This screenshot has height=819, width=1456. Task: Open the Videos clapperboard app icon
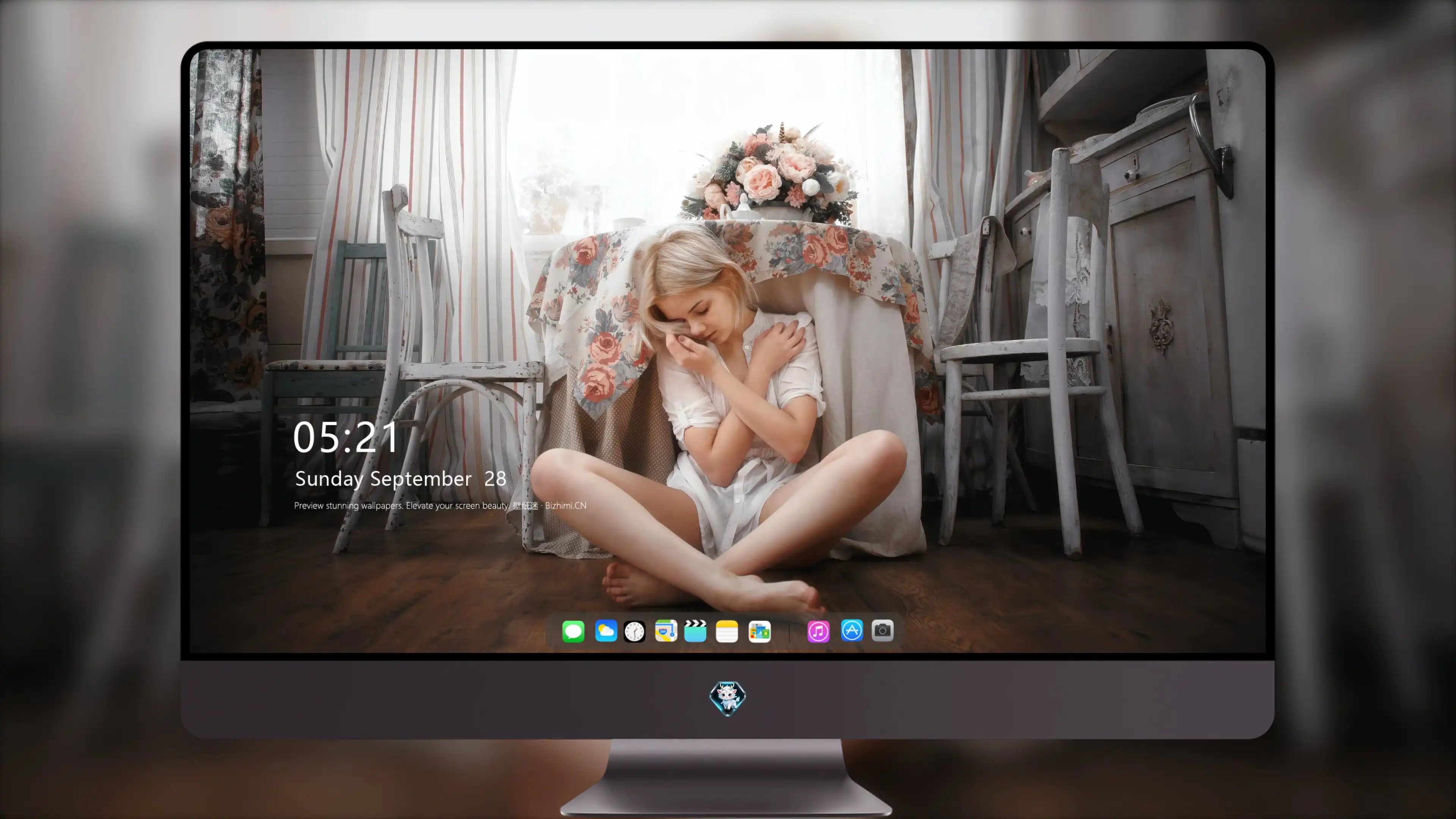(x=695, y=631)
